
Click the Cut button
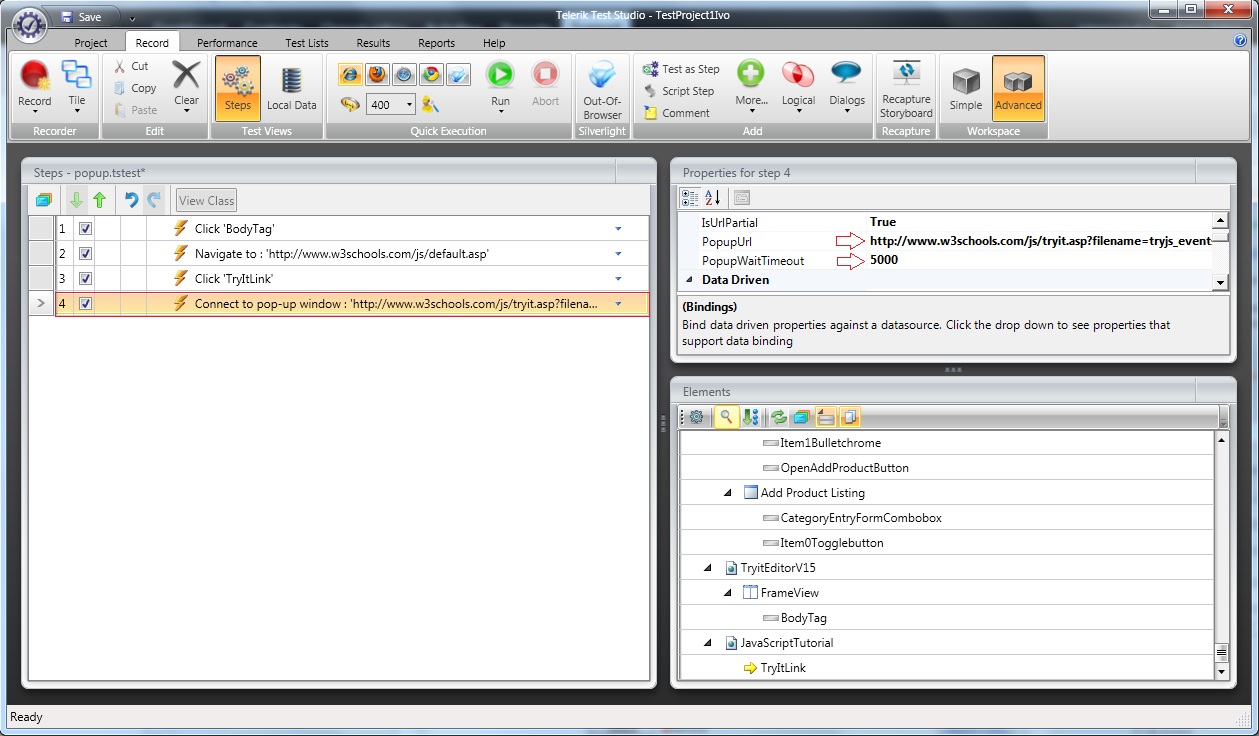(x=131, y=66)
